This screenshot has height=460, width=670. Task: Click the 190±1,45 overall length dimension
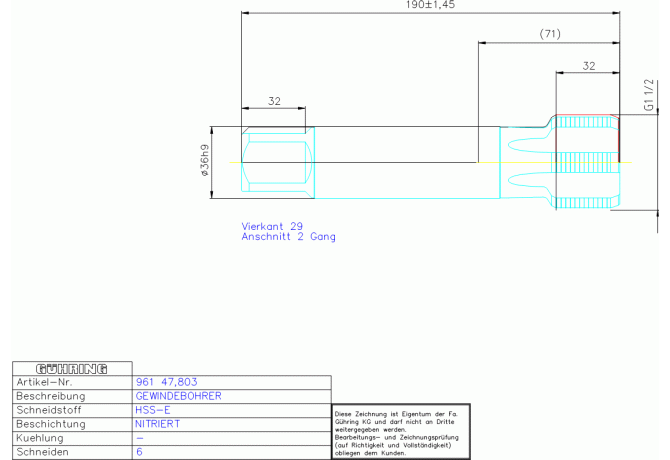point(430,5)
